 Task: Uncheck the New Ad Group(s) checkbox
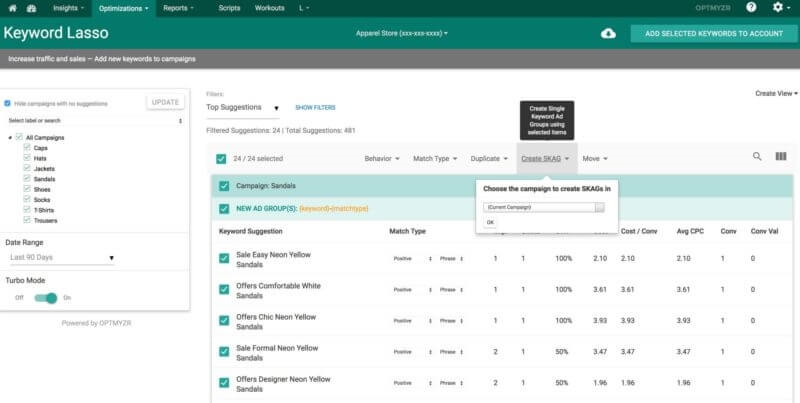[224, 209]
